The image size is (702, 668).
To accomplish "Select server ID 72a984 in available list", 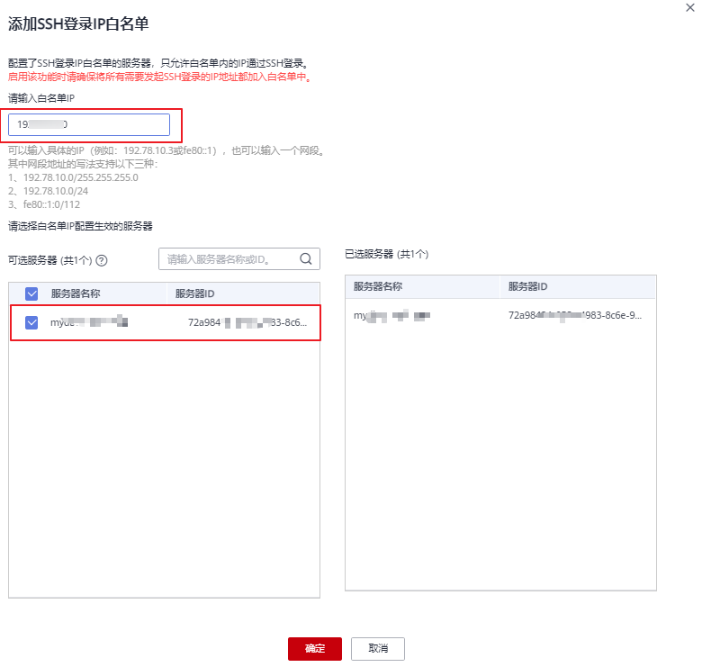I will 247,322.
